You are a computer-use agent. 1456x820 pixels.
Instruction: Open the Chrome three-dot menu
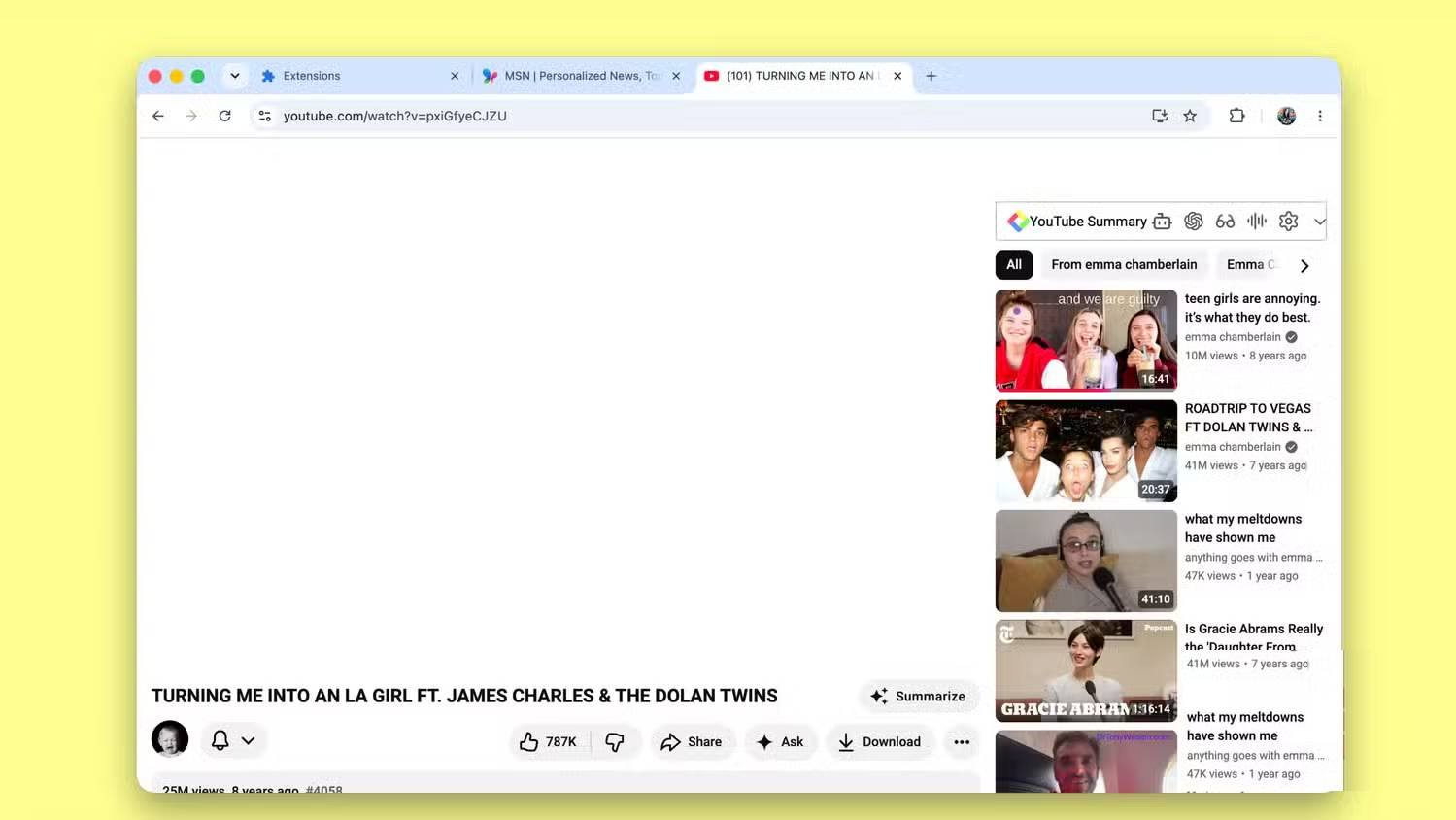point(1320,116)
